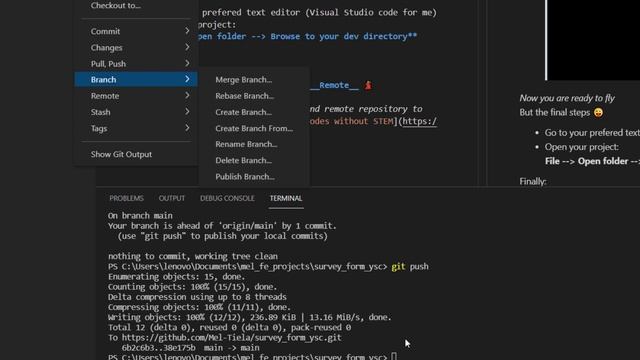Click '6b2c6b3..38e175b main -> main' terminal line
Screen dimensions: 640x360
[191, 348]
